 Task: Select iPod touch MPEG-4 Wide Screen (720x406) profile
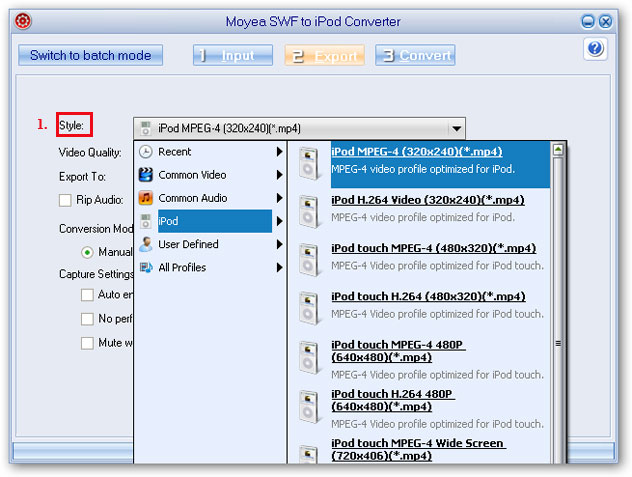[418, 450]
